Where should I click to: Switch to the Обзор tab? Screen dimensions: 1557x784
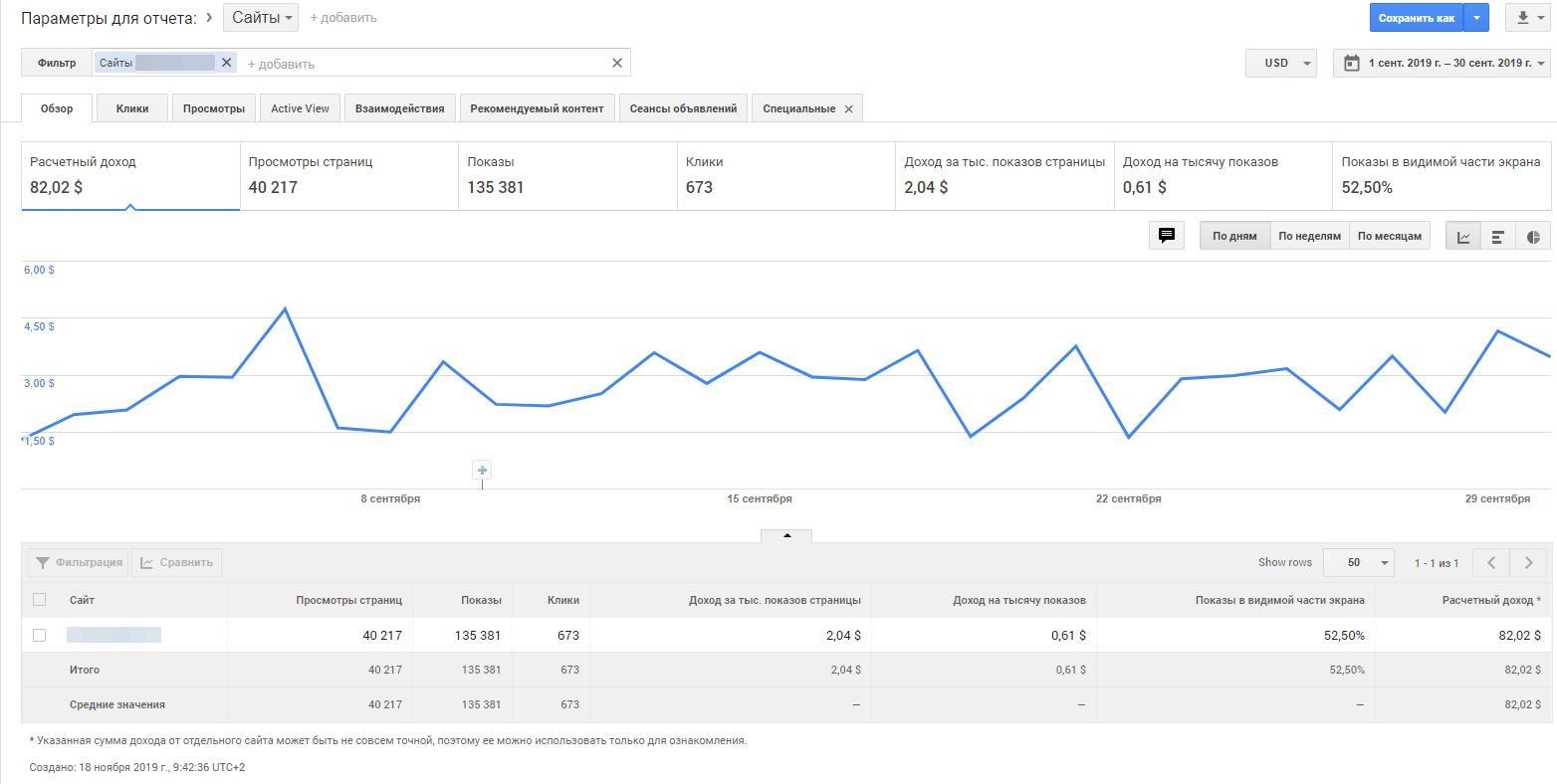(x=57, y=108)
